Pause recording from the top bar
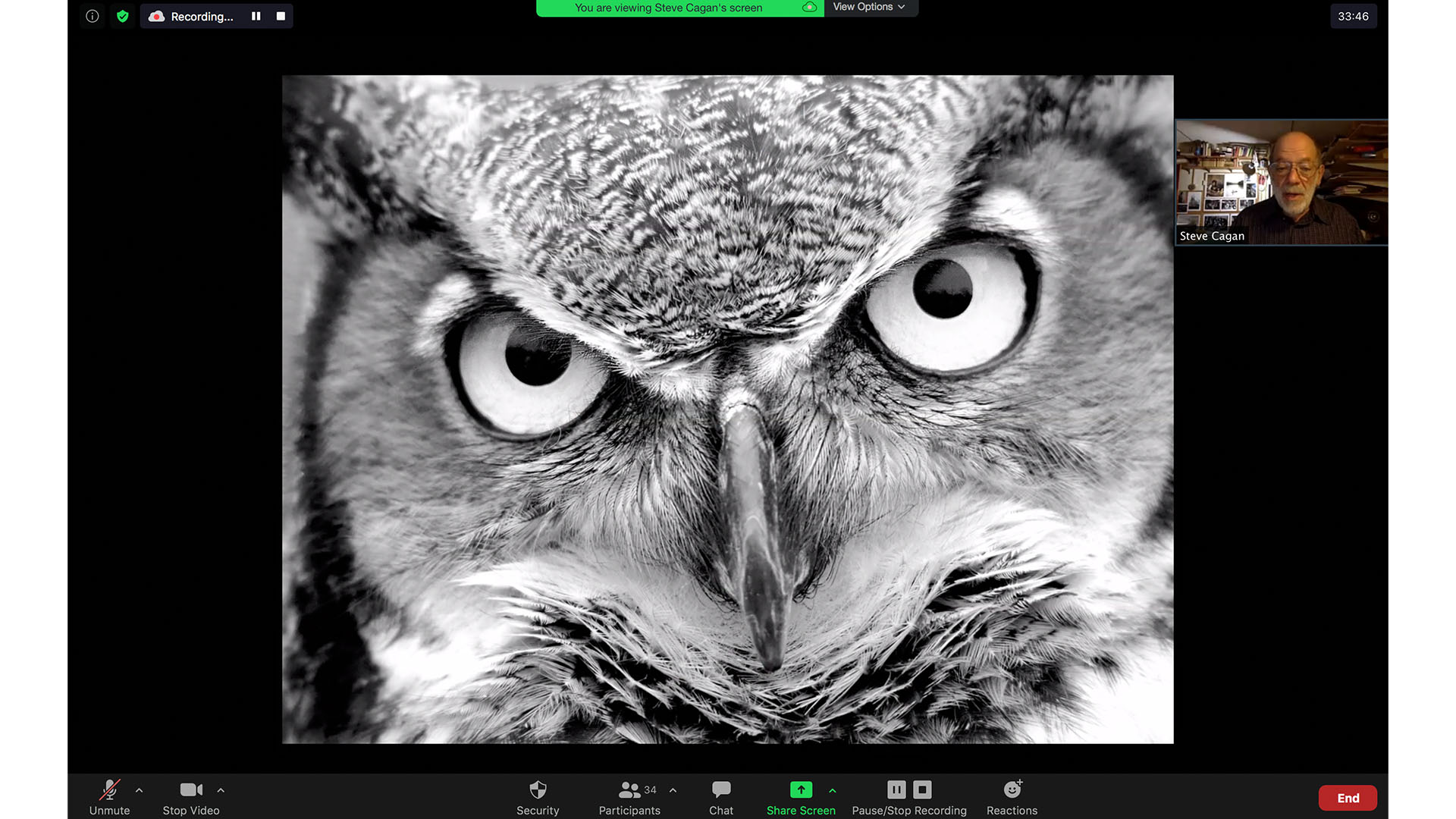The image size is (1456, 819). pyautogui.click(x=256, y=16)
